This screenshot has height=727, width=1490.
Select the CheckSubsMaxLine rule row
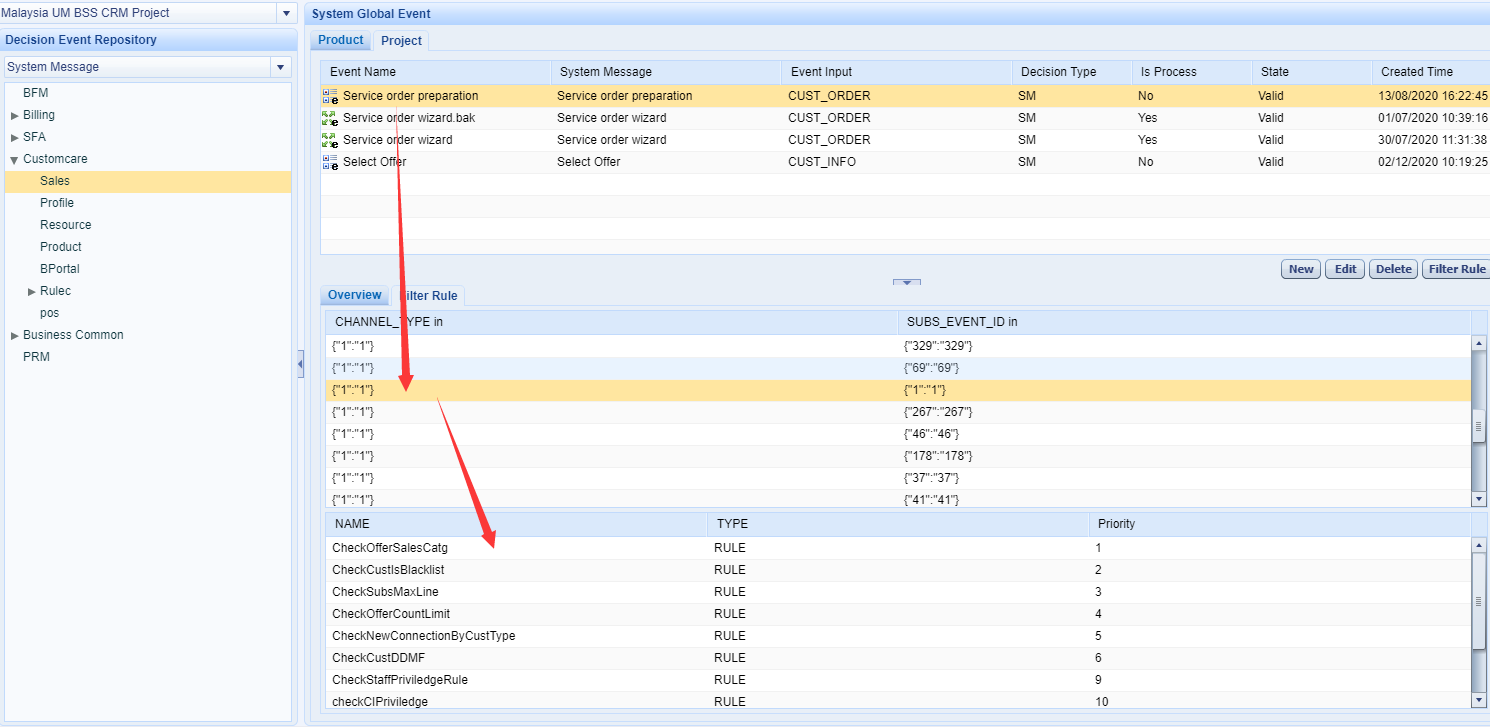(x=899, y=592)
